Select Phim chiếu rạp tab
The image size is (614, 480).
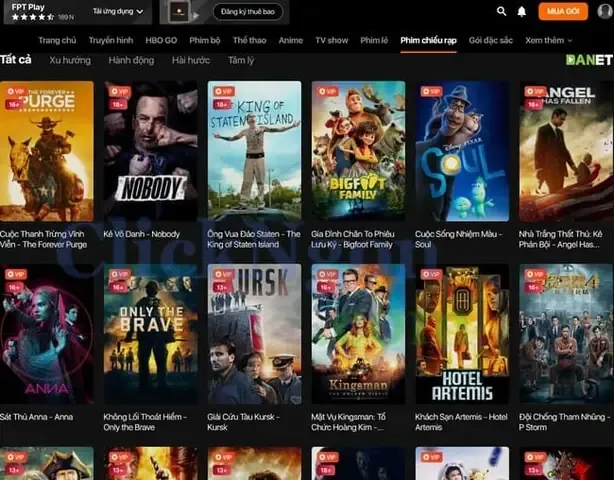pos(428,40)
